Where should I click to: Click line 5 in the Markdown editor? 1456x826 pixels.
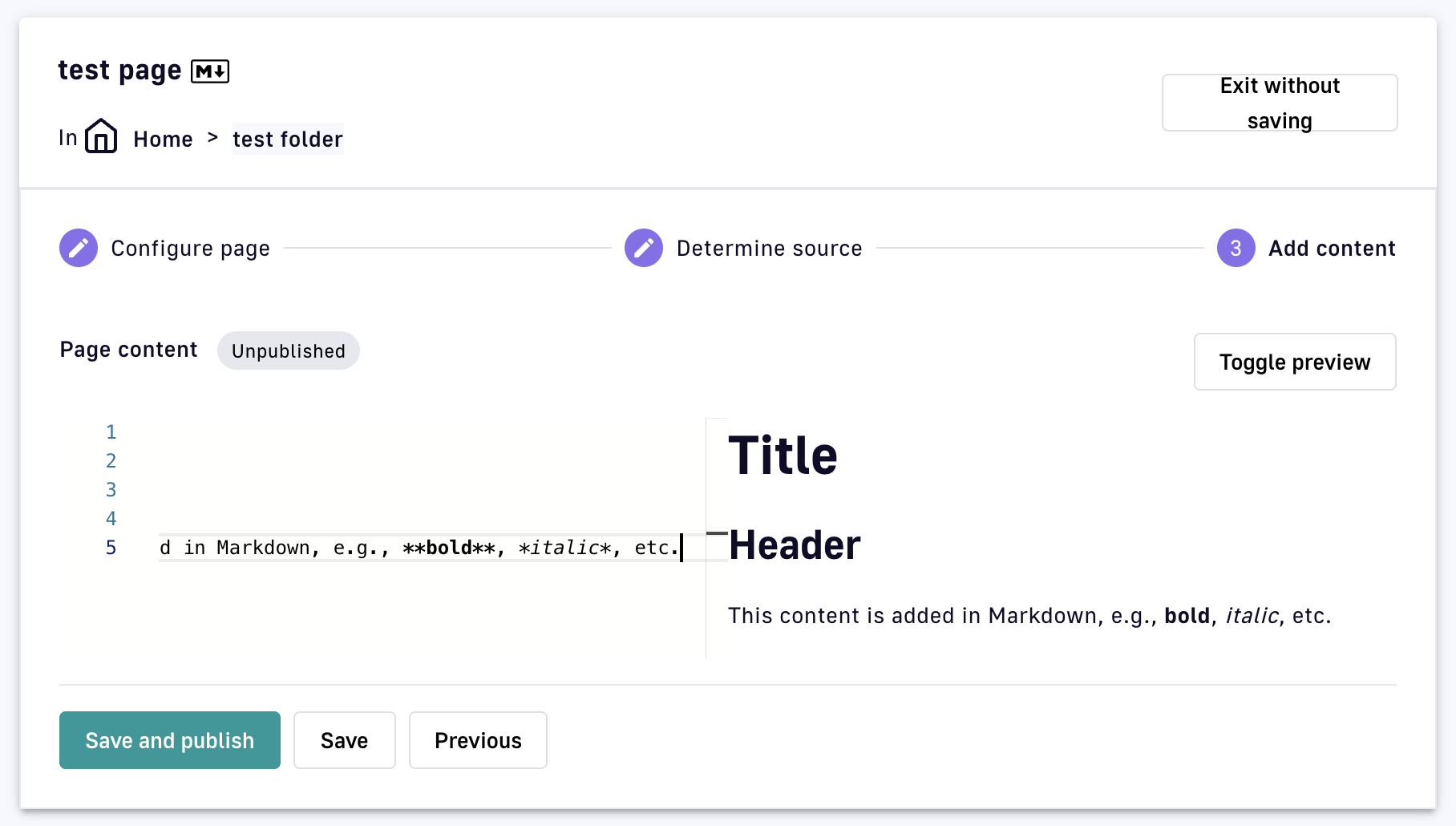tap(417, 548)
